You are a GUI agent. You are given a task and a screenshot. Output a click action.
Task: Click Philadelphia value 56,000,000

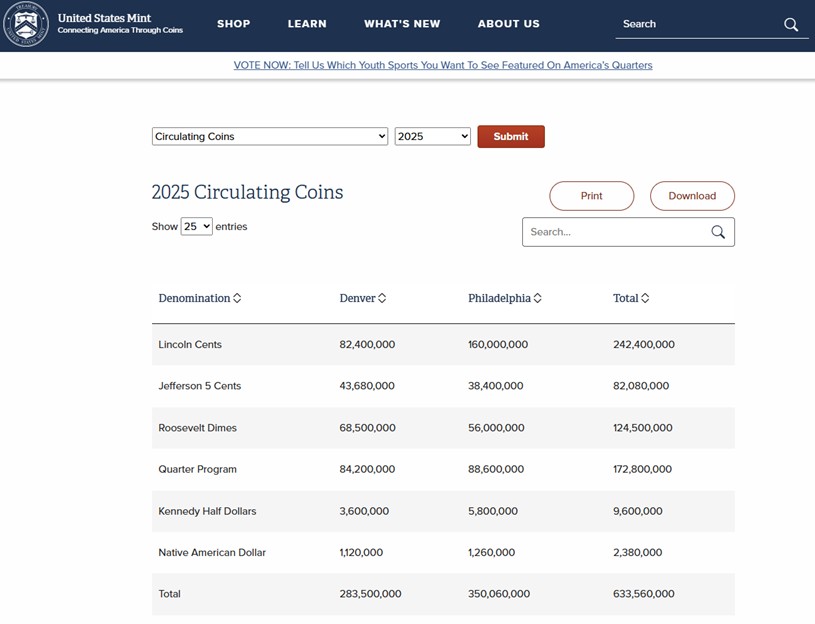tap(496, 428)
